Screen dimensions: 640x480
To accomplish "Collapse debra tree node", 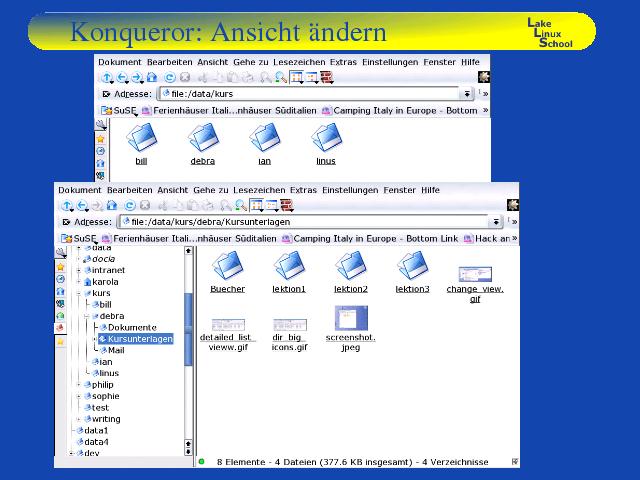I will (x=87, y=316).
